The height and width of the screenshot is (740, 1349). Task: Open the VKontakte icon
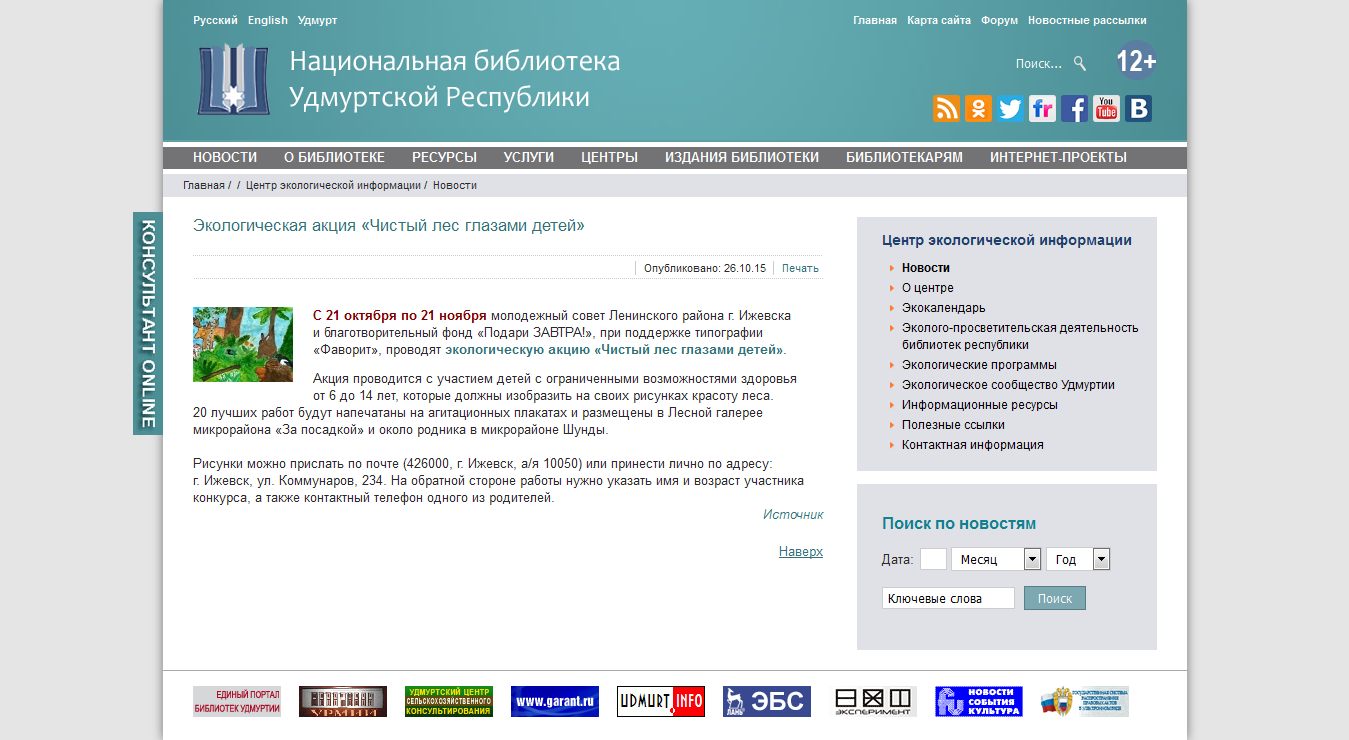point(1138,109)
